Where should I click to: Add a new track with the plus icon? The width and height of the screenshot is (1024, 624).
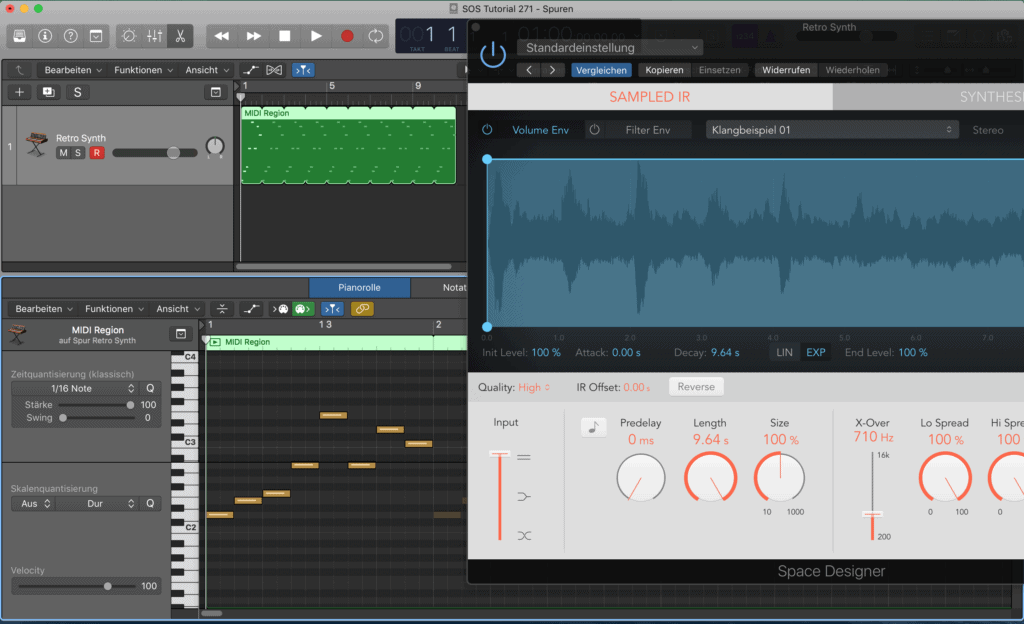(x=18, y=91)
